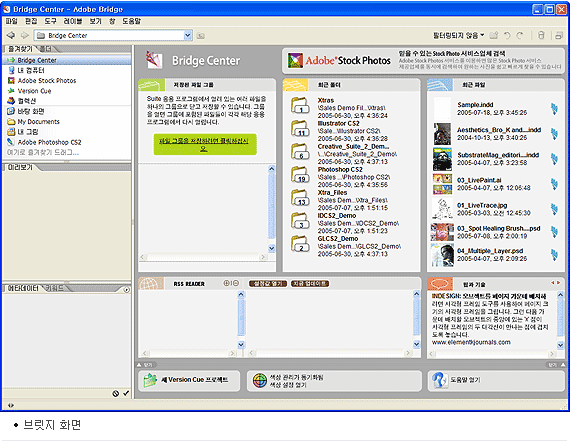
Task: Click the help question mark icon
Action: coord(439,380)
